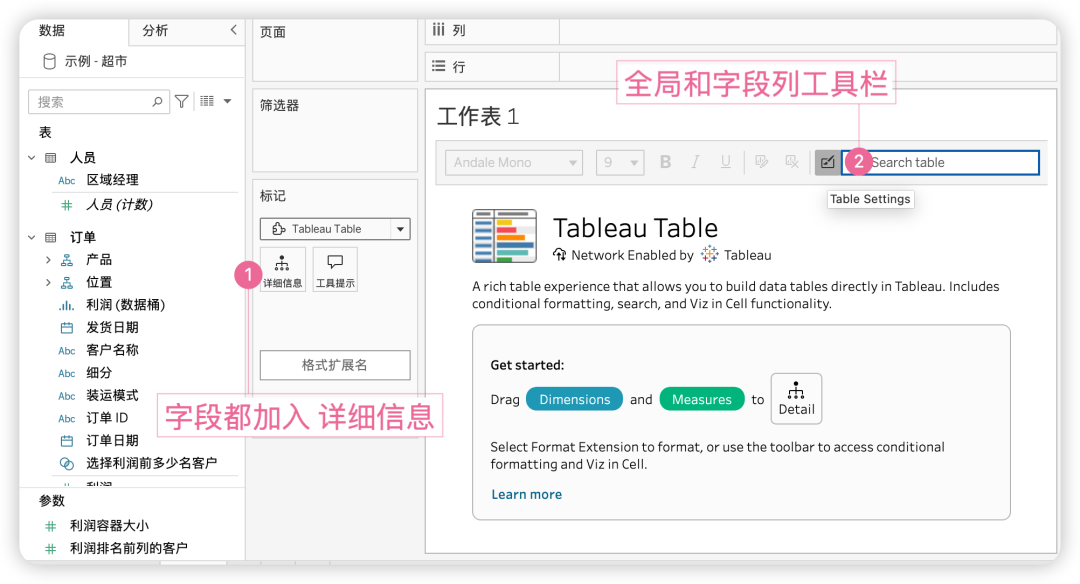Click the calendar icon beside 订单日期

(x=67, y=441)
